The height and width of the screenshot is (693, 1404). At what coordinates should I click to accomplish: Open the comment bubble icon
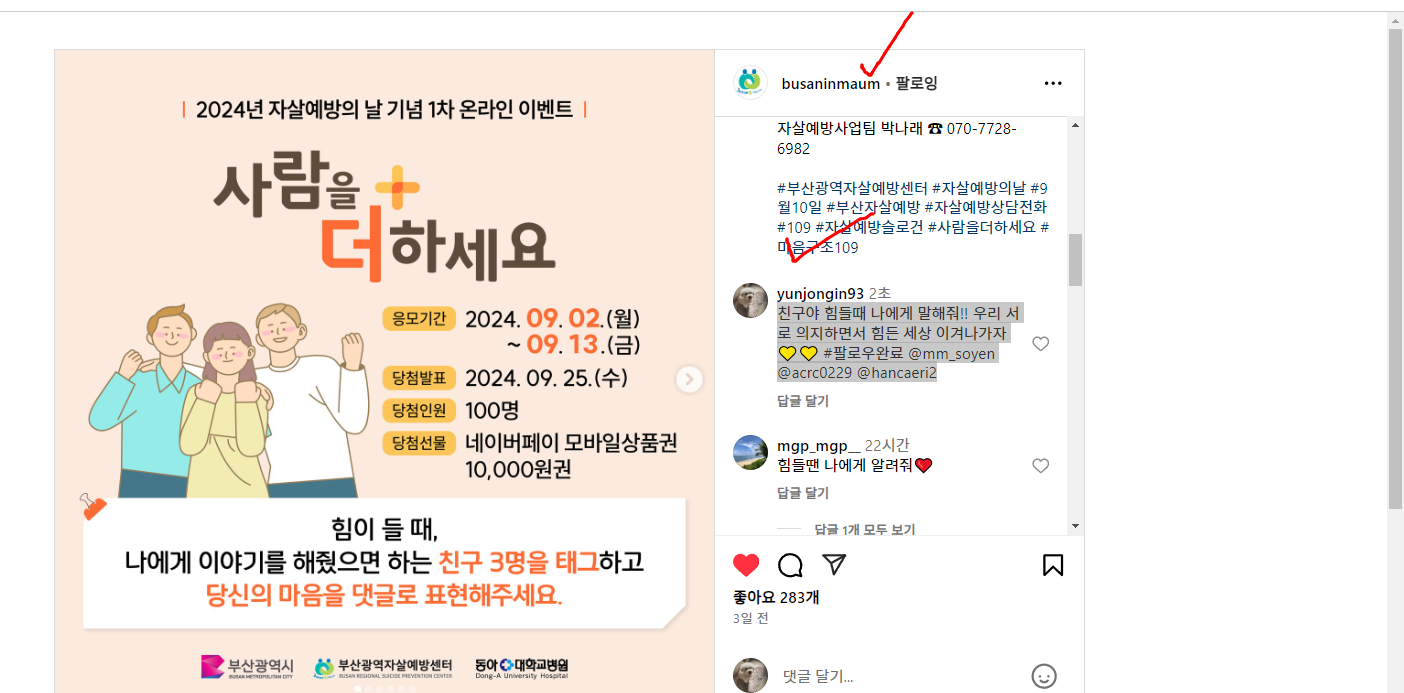click(x=790, y=565)
